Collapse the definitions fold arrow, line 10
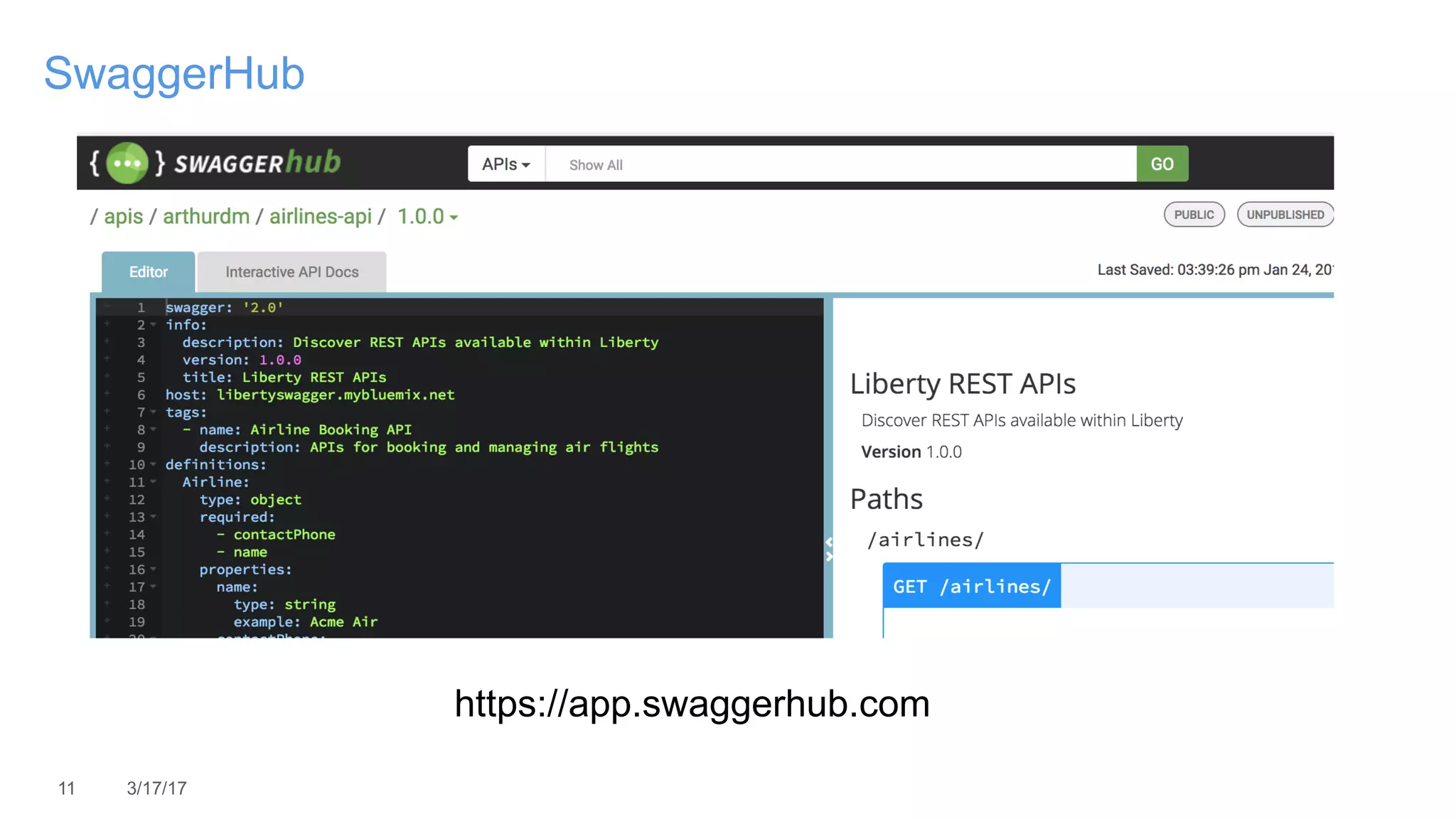Screen dimensions: 1456x819 pos(153,464)
